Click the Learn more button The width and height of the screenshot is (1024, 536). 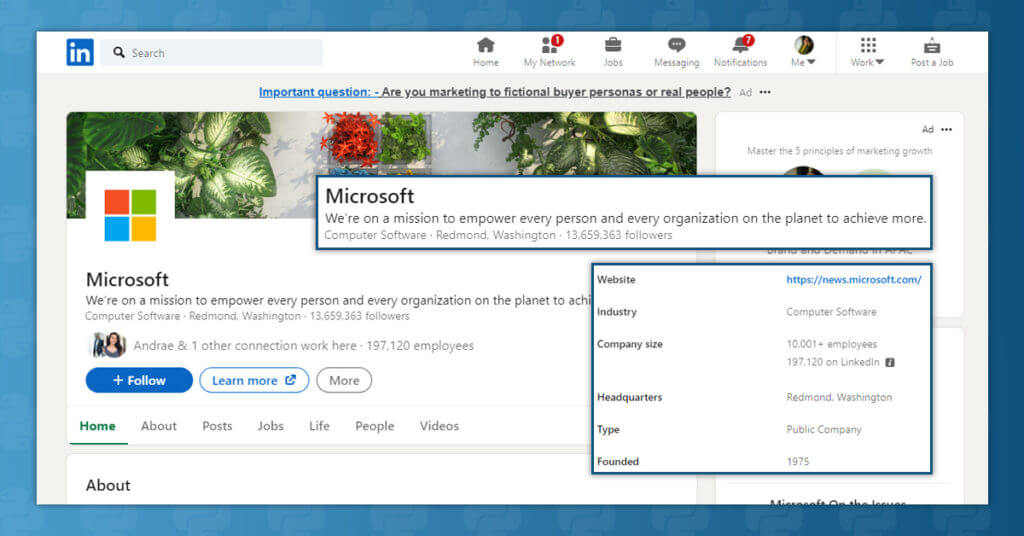coord(254,380)
